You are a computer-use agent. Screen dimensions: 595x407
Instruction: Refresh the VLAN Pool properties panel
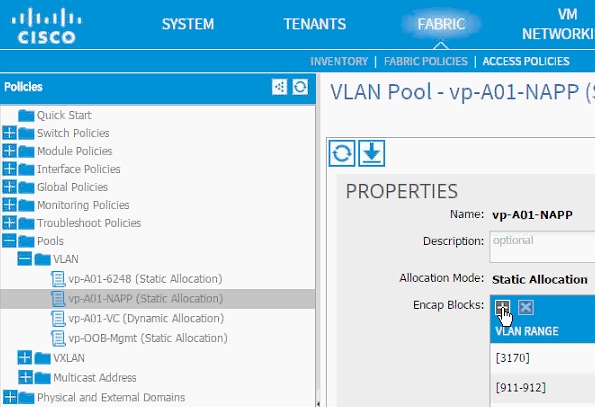coord(342,153)
